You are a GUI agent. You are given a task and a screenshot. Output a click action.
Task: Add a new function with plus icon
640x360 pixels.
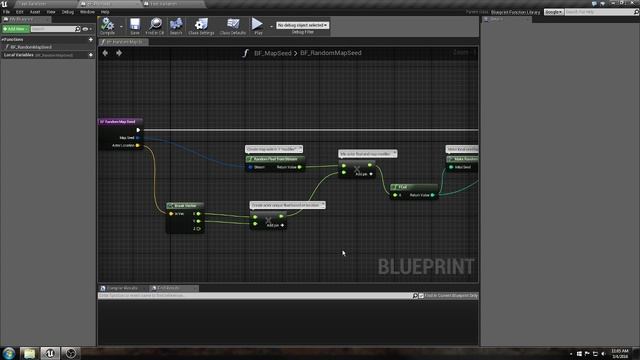pyautogui.click(x=91, y=40)
